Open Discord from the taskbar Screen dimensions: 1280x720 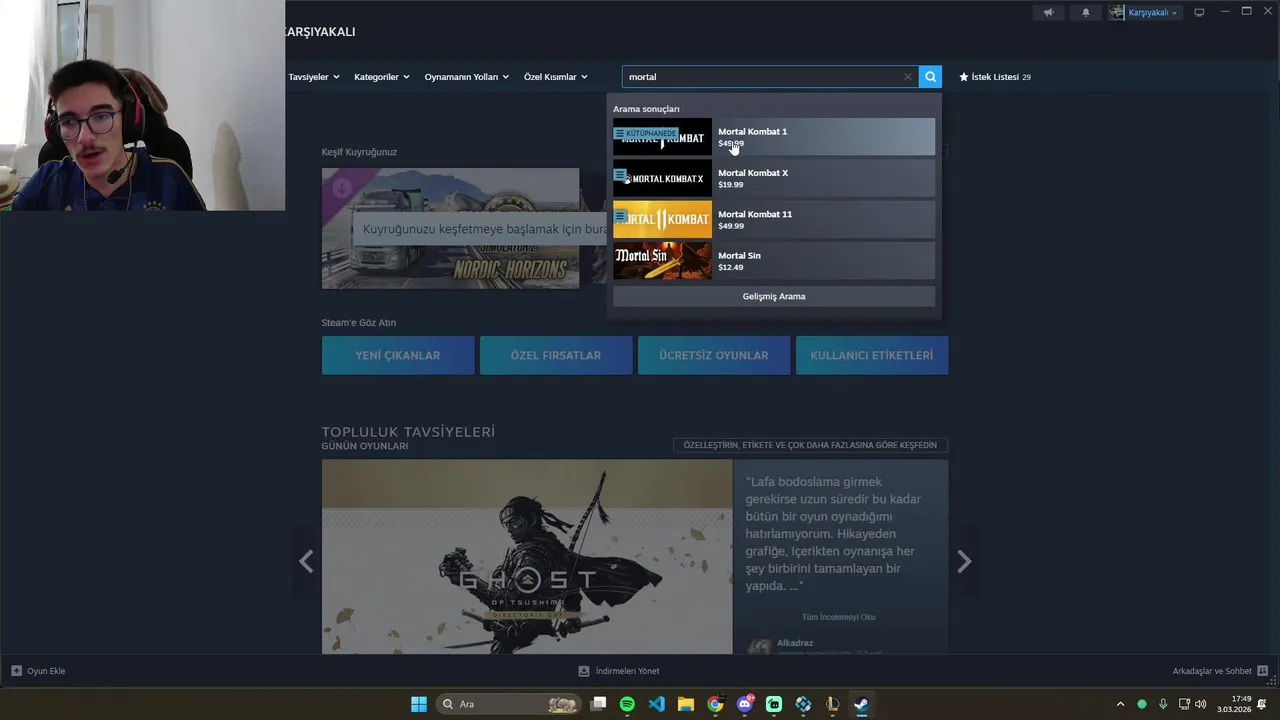[x=745, y=704]
